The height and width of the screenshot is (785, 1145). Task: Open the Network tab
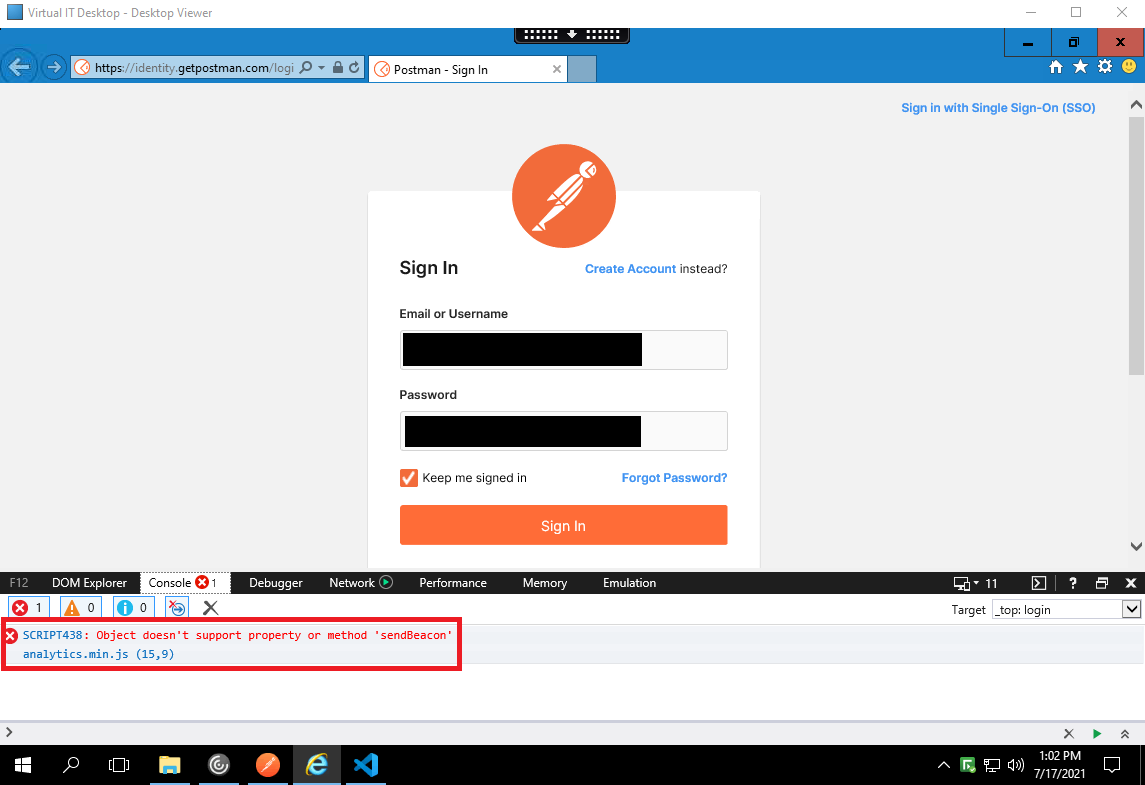coord(352,582)
